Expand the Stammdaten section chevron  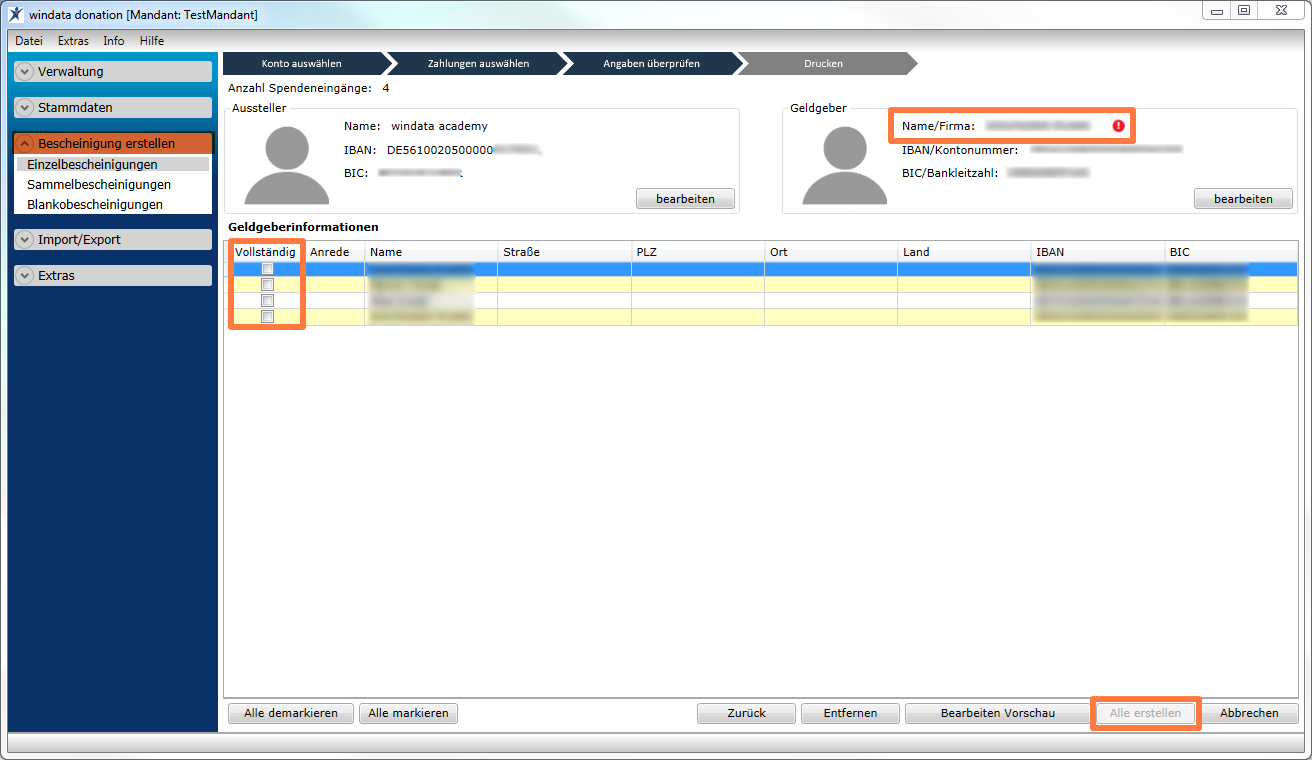[x=25, y=108]
